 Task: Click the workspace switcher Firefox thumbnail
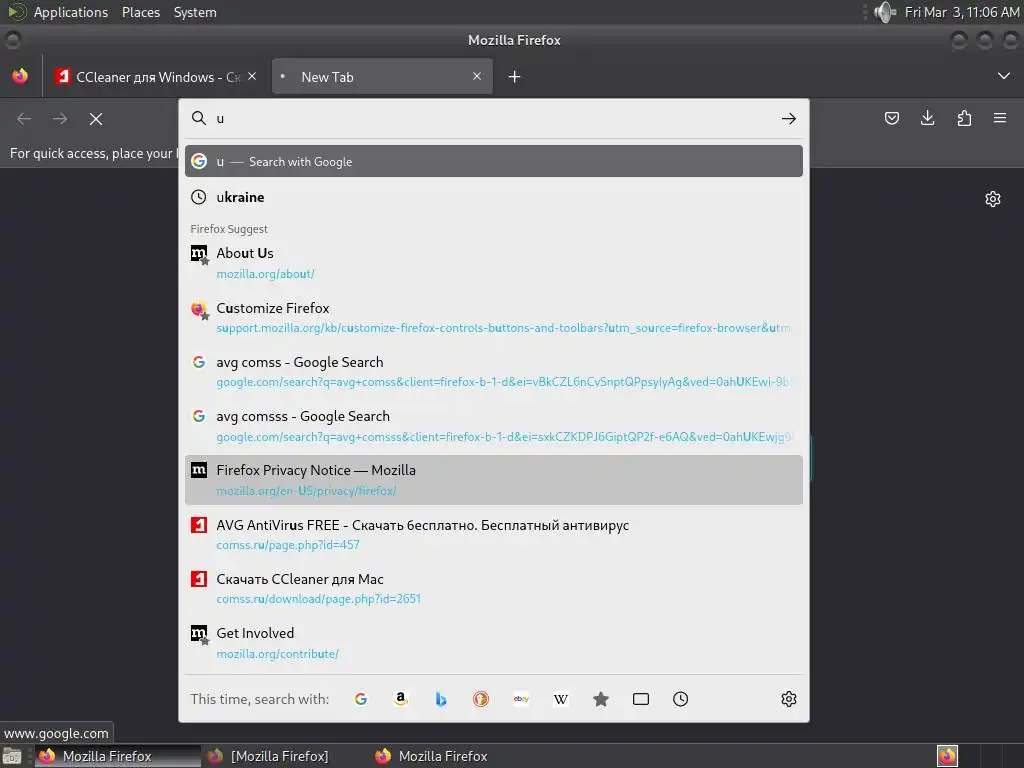947,756
